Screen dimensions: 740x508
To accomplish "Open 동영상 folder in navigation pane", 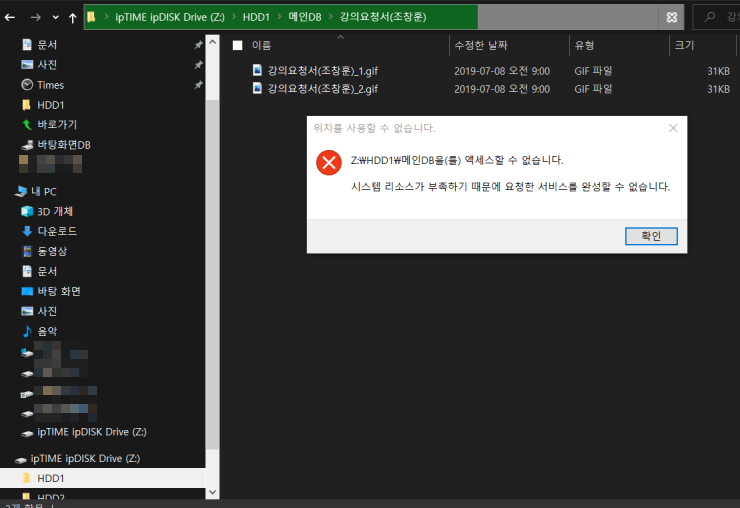I will 52,251.
